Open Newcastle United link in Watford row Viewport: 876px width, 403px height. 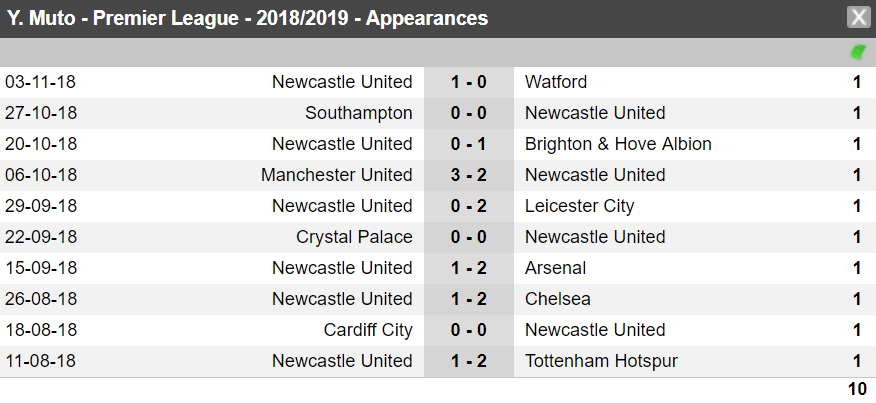[342, 82]
